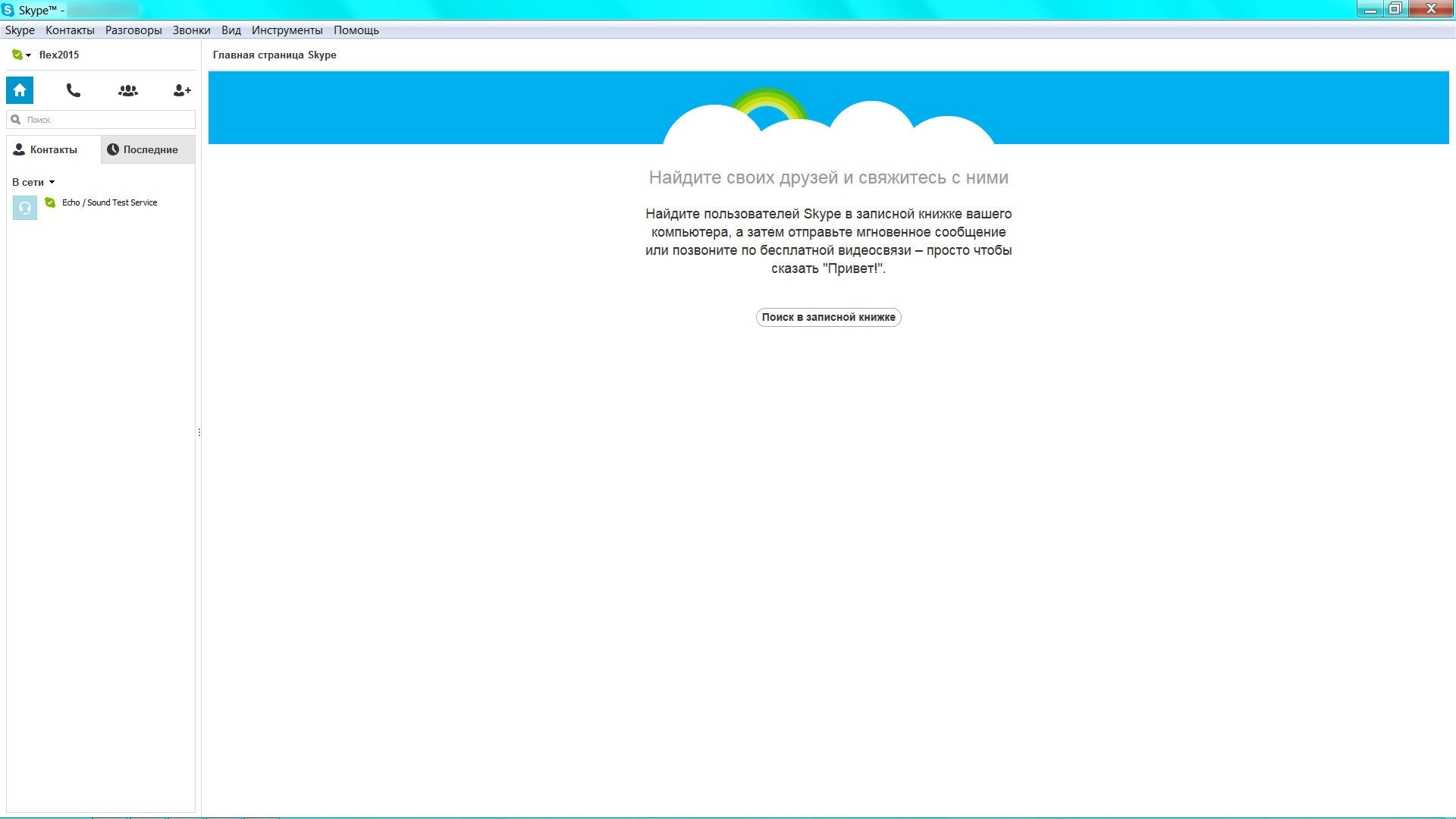Open the call phones dial pad icon
Image resolution: width=1456 pixels, height=819 pixels.
click(x=74, y=90)
